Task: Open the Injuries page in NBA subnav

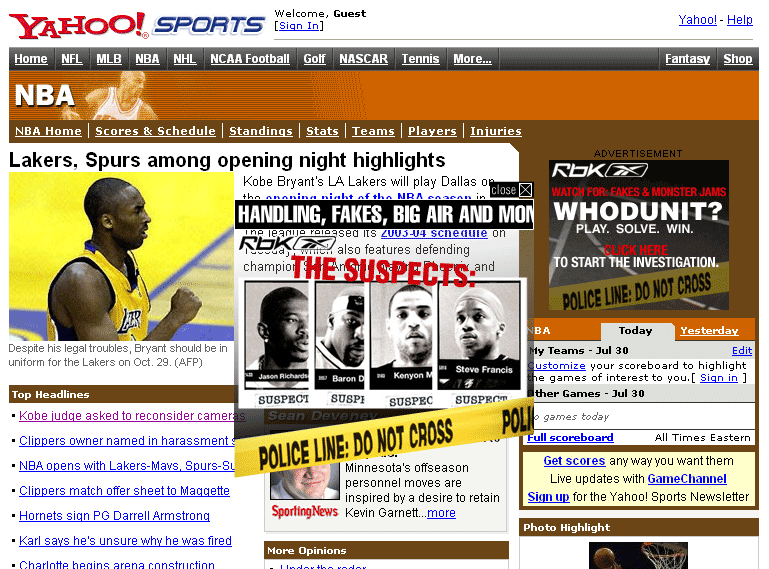Action: click(x=495, y=131)
